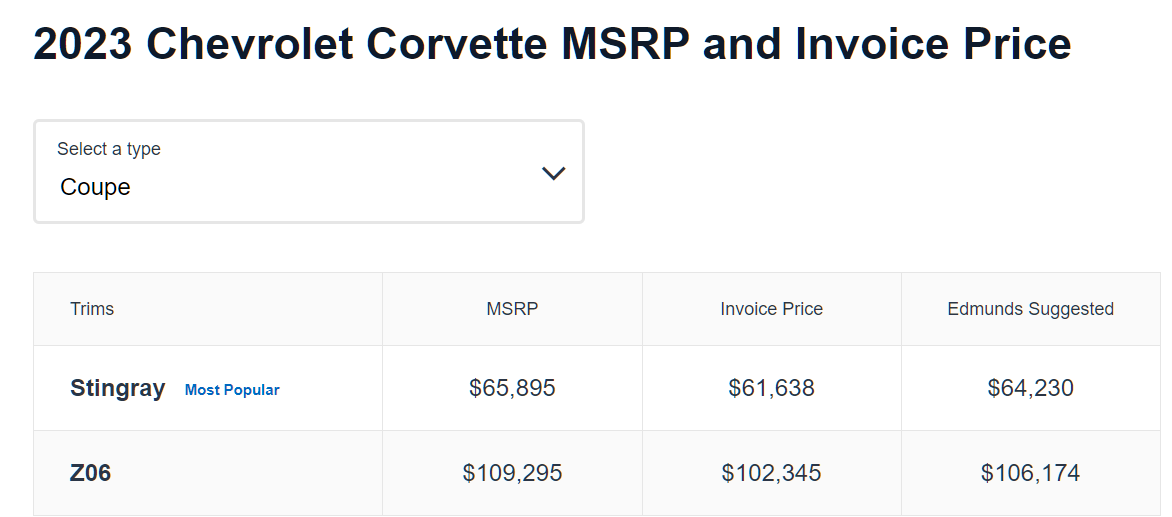Screen dimensions: 1172x517
Task: Click the 2023 Chevrolet Corvette page heading
Action: point(552,43)
